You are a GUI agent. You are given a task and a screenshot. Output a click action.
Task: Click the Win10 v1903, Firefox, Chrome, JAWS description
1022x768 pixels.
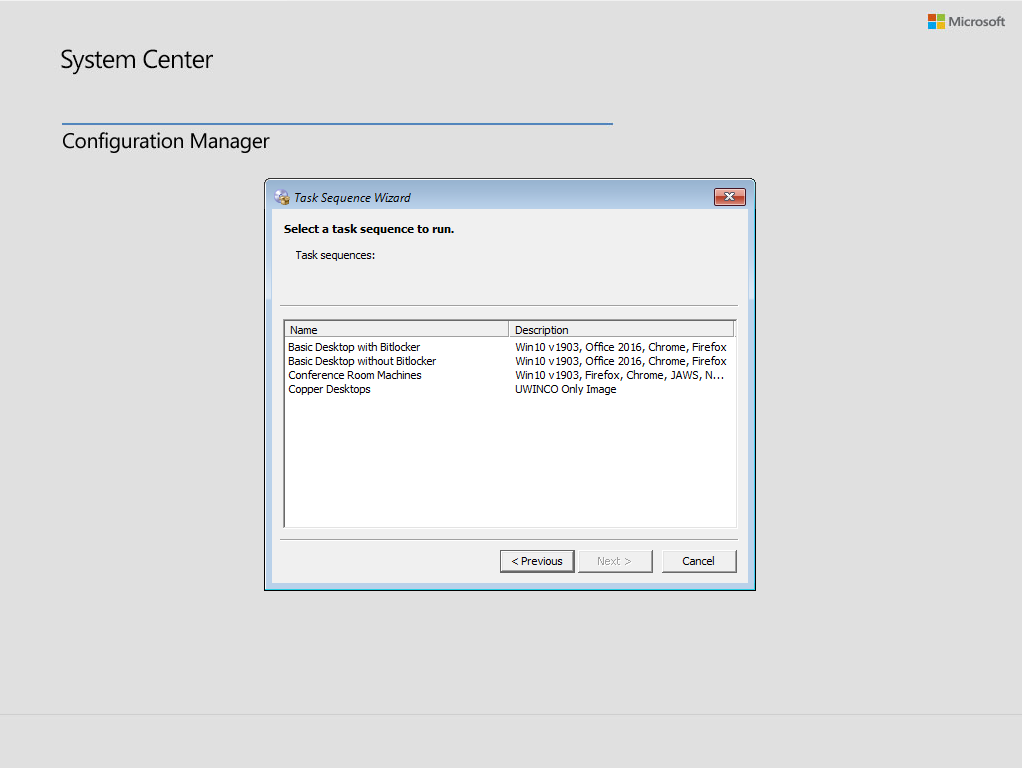tap(619, 375)
